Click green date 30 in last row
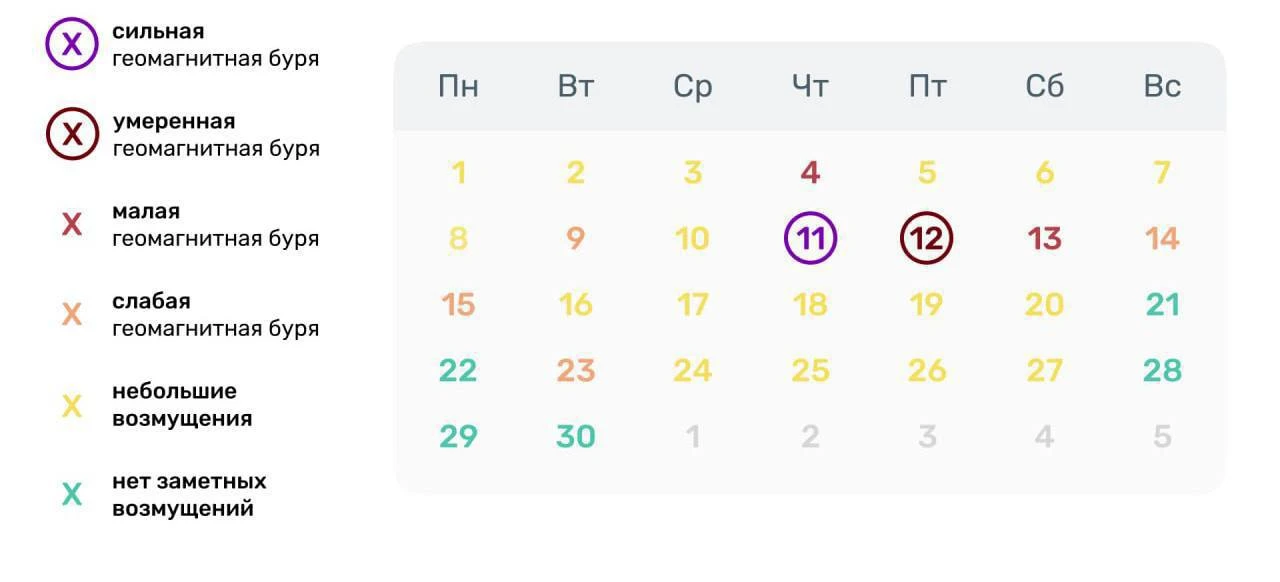Viewport: 1280px width, 582px height. pyautogui.click(x=575, y=436)
